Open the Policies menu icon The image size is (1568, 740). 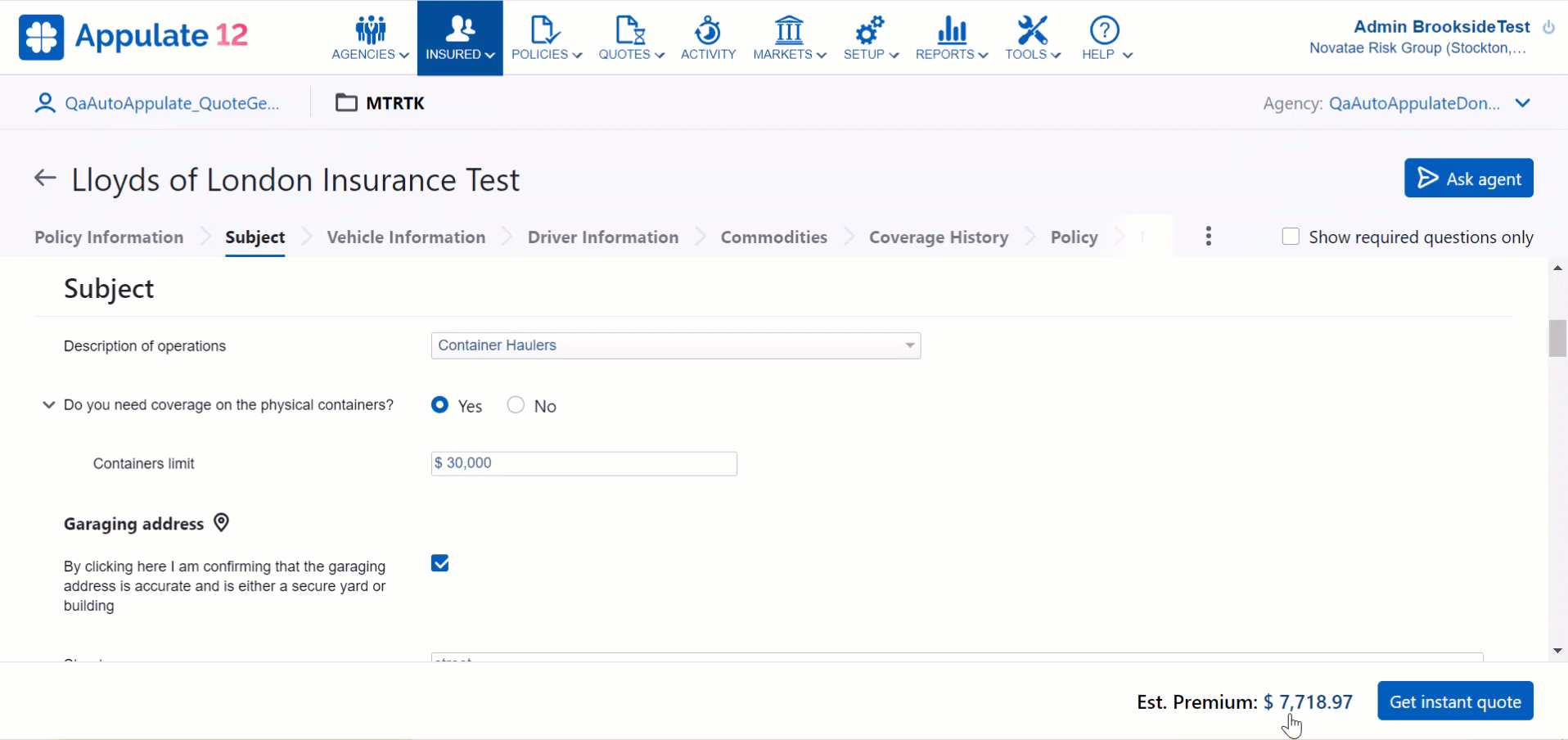[x=546, y=29]
